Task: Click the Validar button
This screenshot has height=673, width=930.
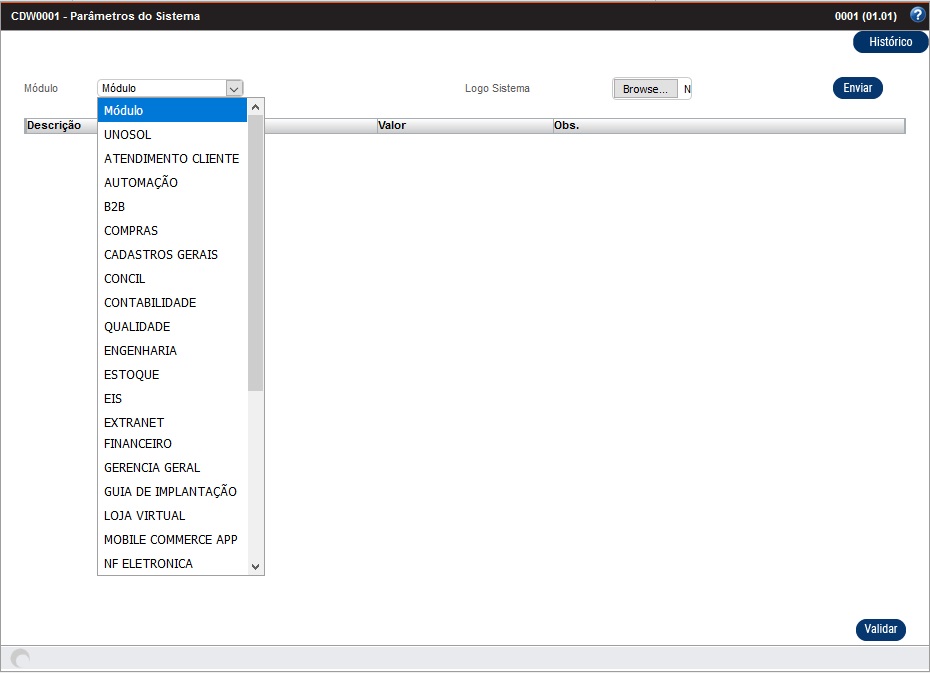Action: coord(880,630)
